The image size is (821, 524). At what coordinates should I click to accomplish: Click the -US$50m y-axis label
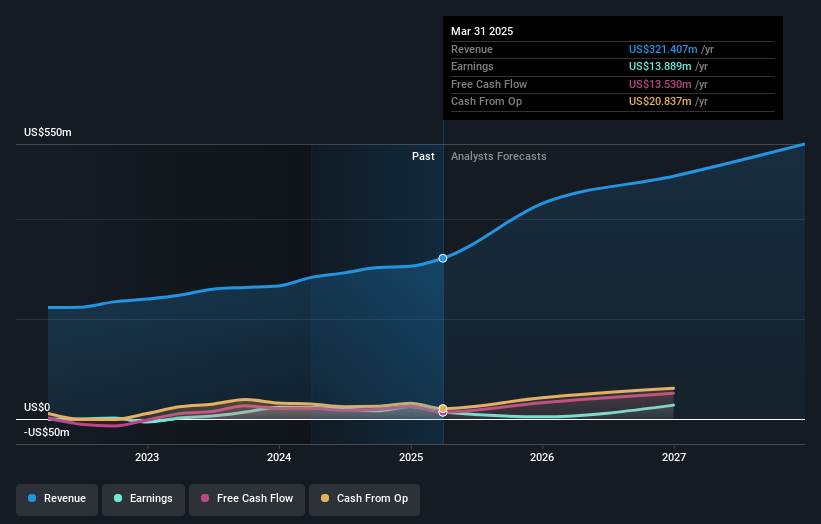click(47, 432)
